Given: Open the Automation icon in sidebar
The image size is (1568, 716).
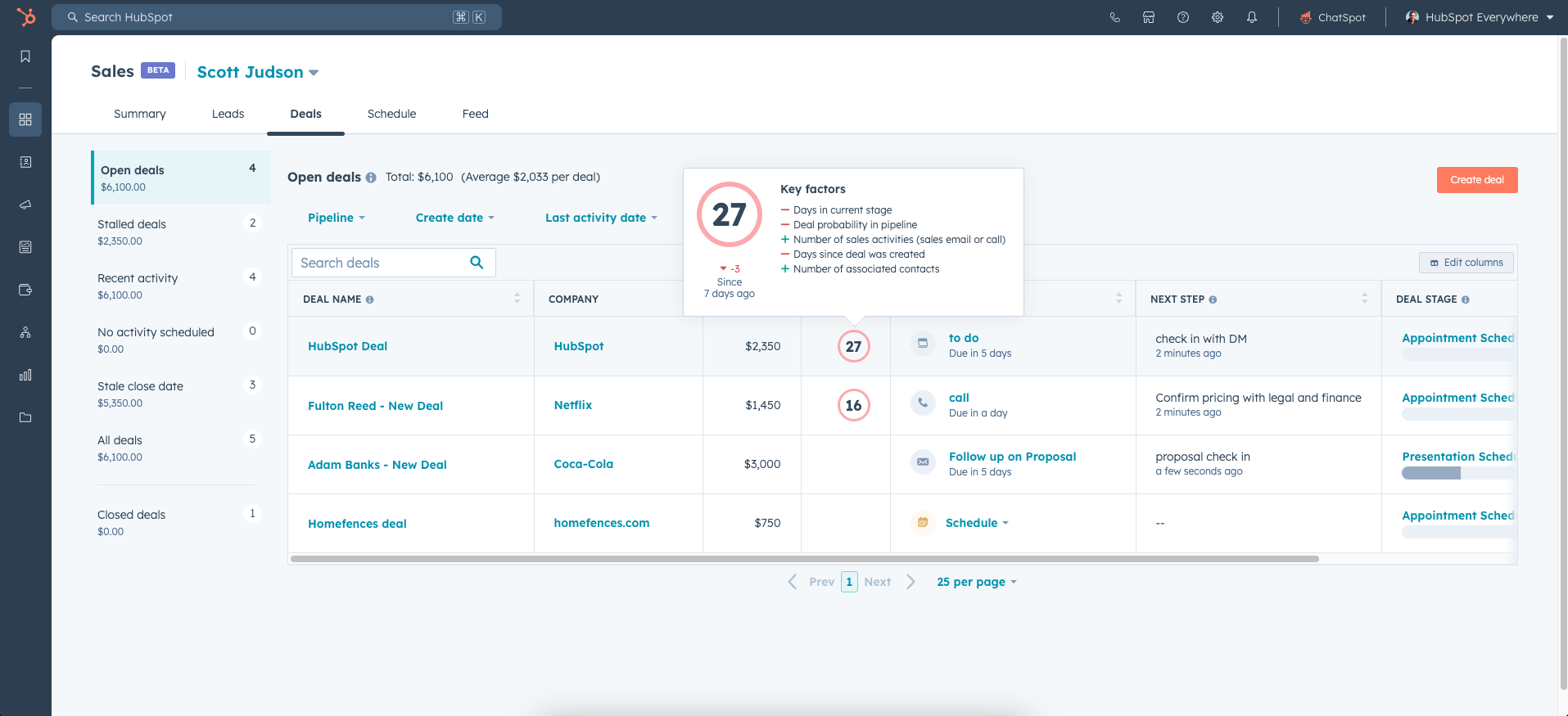Looking at the screenshot, I should 25,332.
